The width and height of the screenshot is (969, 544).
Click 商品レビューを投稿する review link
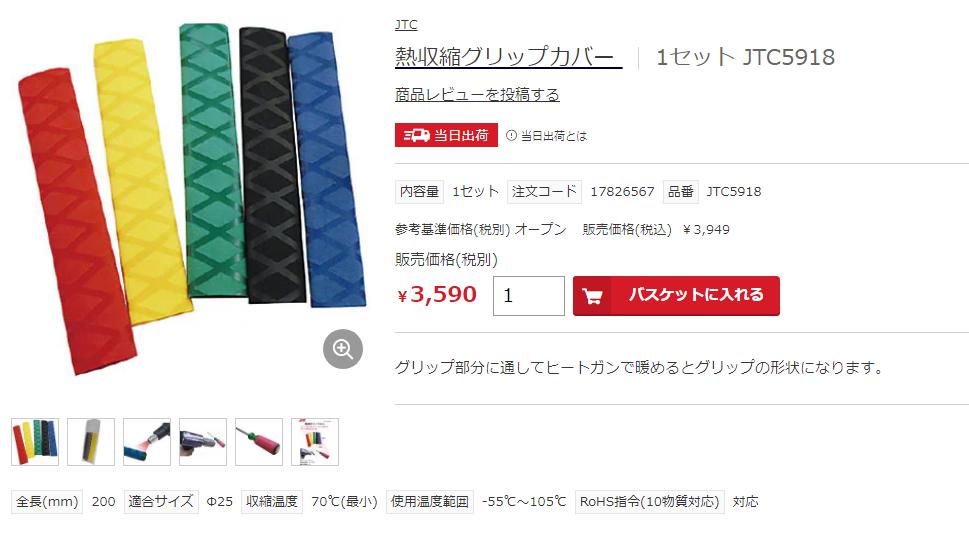coord(477,95)
